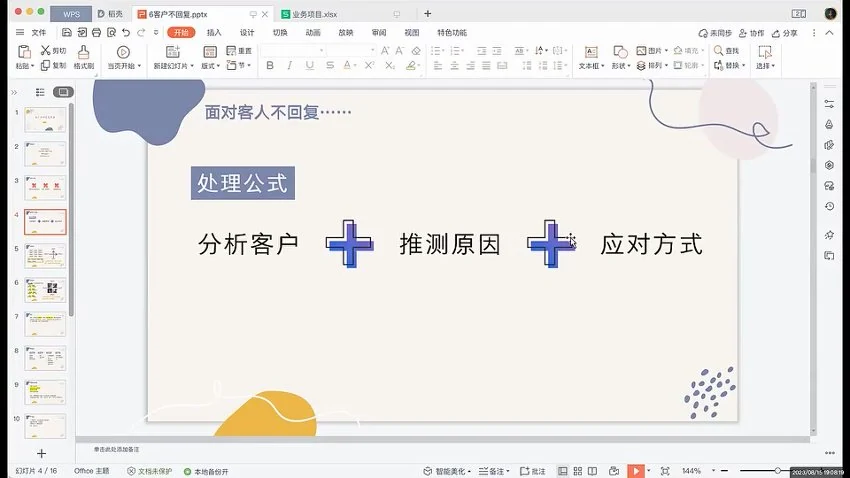Decrease font size with A- icon
This screenshot has width=850, height=478.
point(400,50)
